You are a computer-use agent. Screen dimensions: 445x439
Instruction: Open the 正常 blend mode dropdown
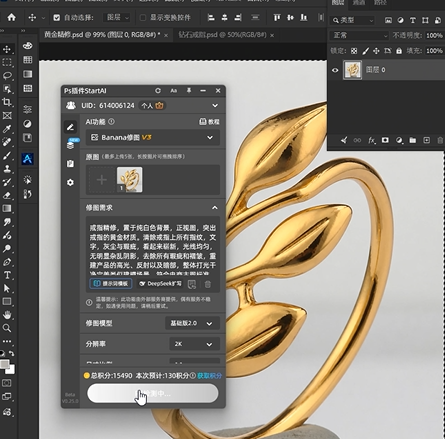(359, 35)
